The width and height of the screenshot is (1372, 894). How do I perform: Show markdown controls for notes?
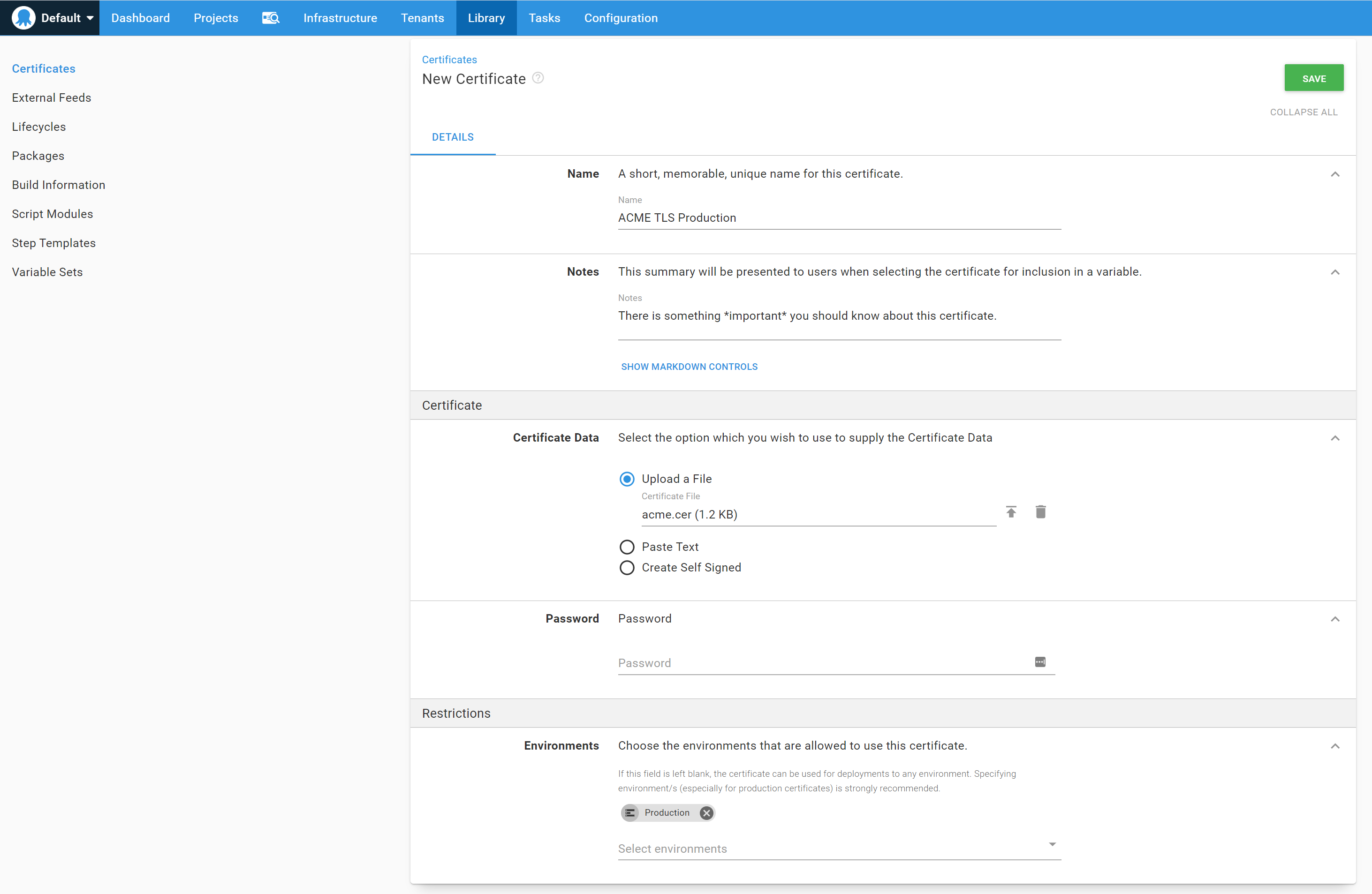coord(690,366)
